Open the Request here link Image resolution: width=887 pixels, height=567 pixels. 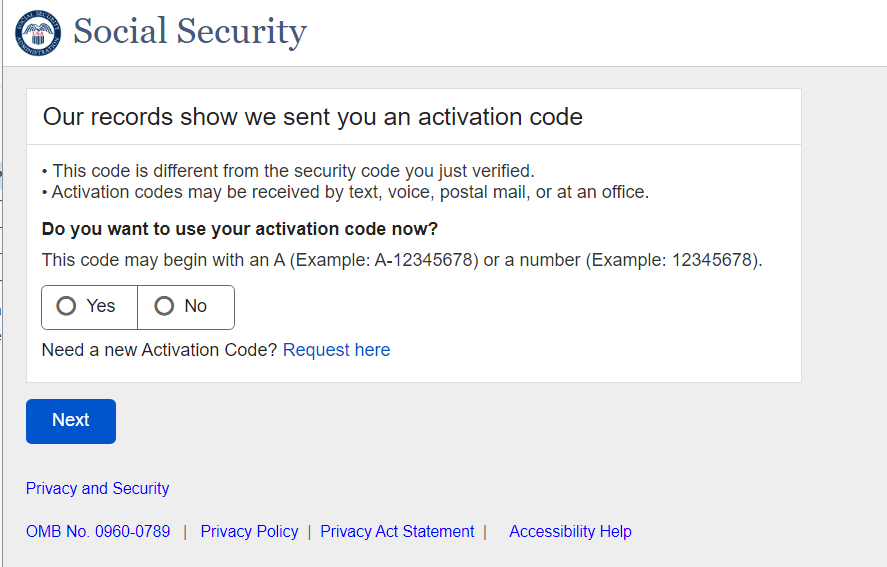pos(336,350)
